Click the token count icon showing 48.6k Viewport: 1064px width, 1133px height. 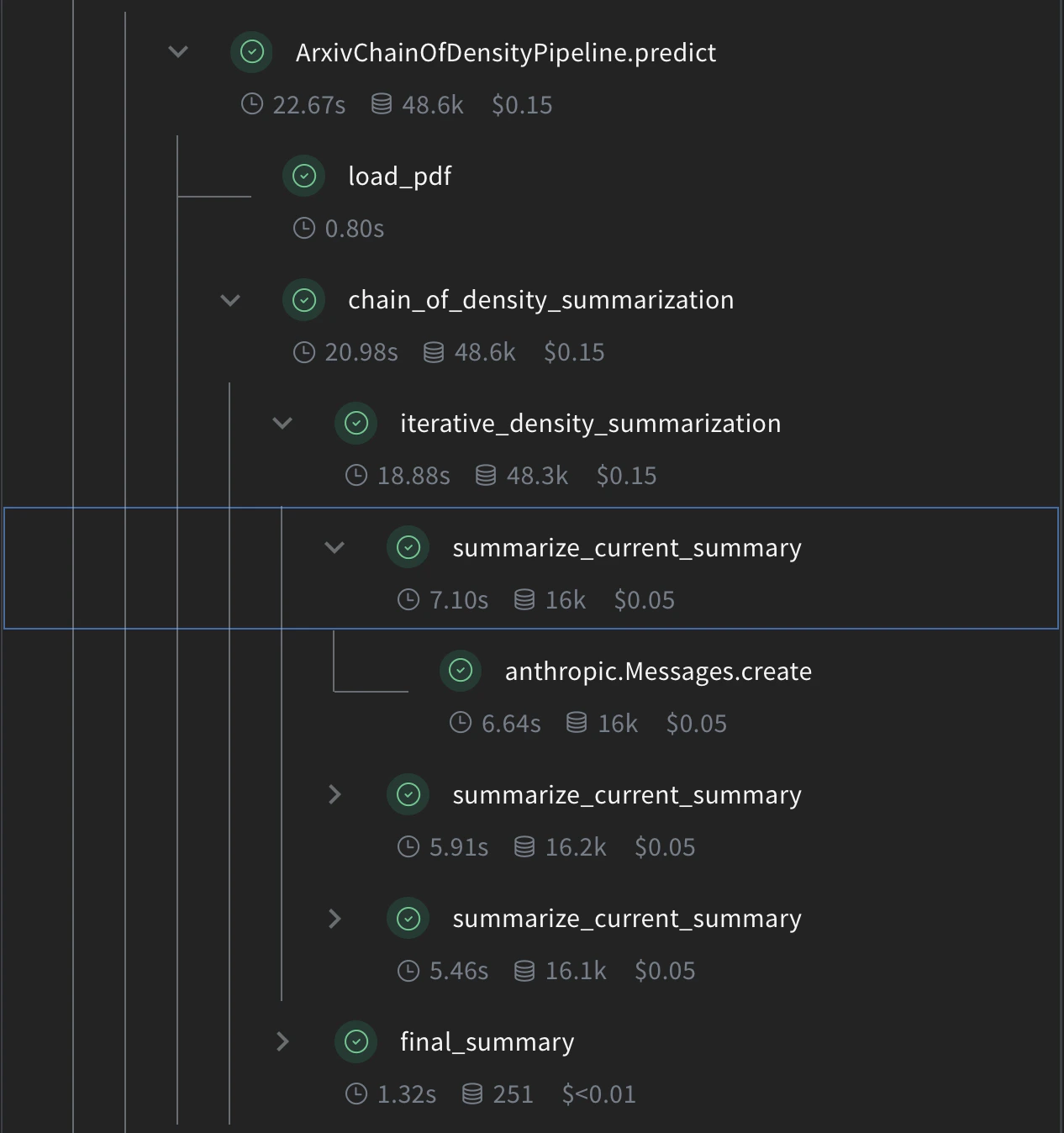[x=381, y=104]
